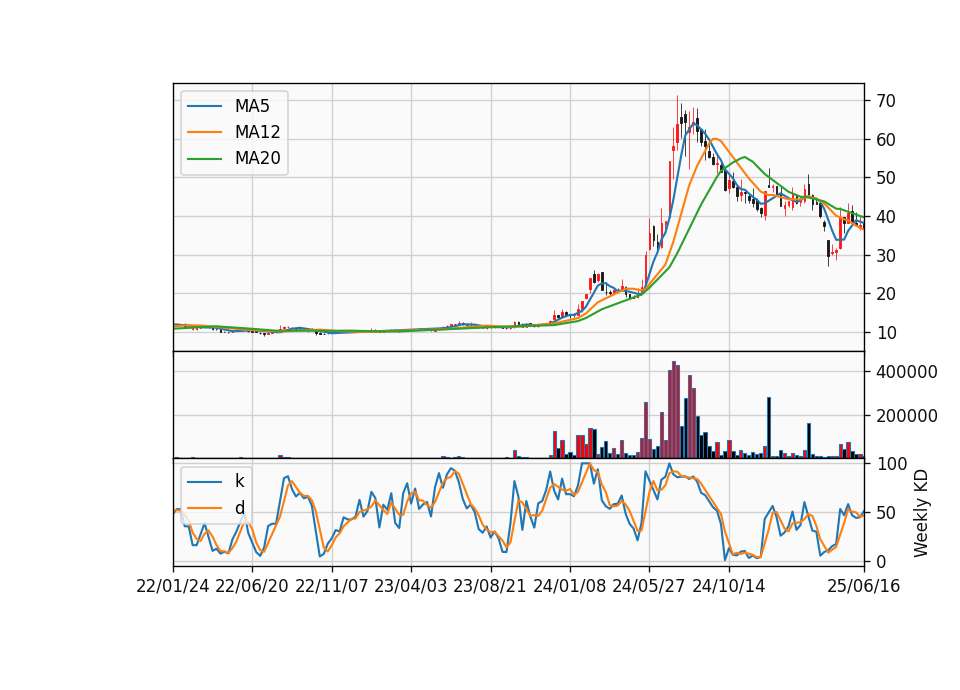Click the 60 price axis label
960x690 pixels.
click(885, 140)
